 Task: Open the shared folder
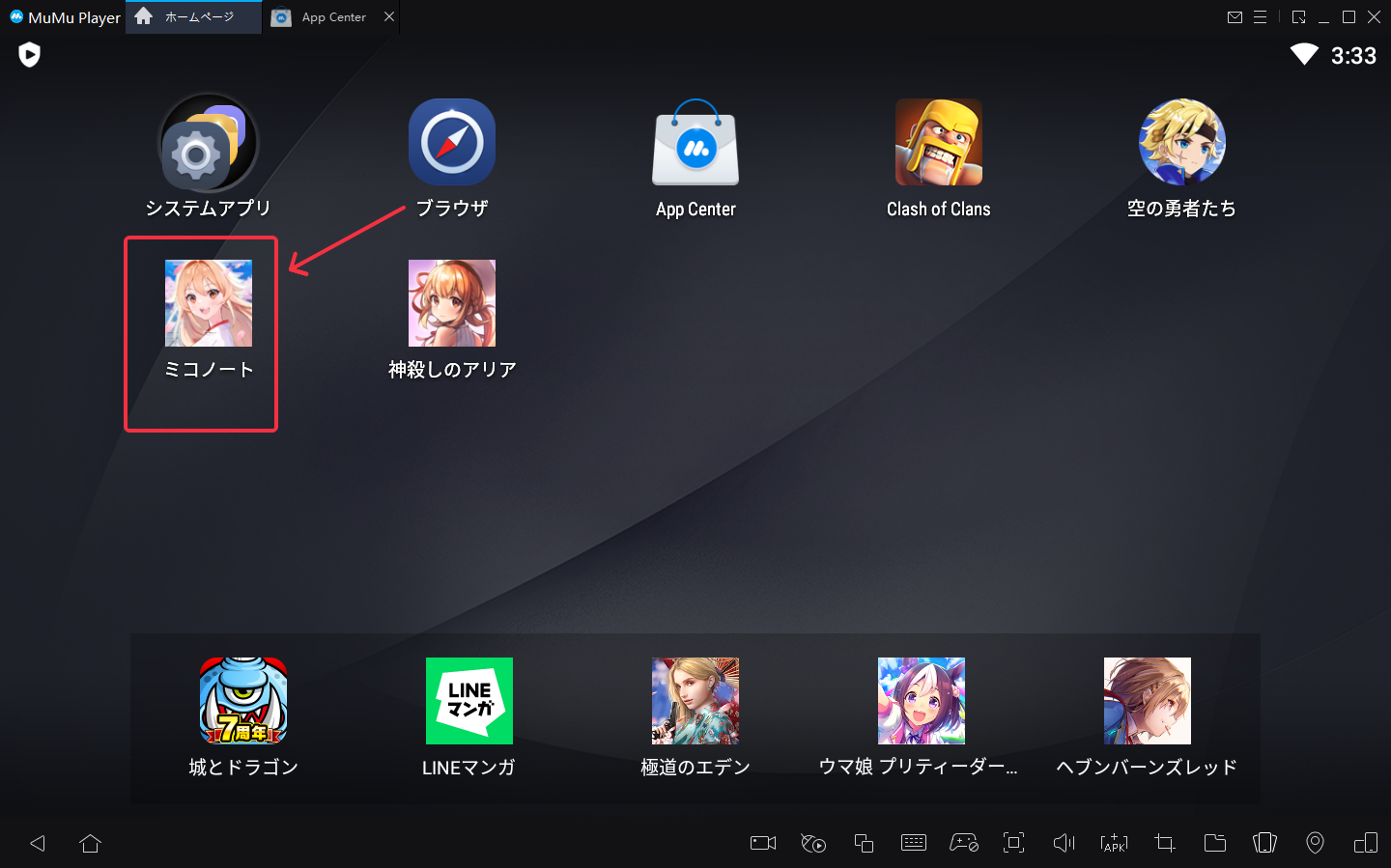[1215, 843]
